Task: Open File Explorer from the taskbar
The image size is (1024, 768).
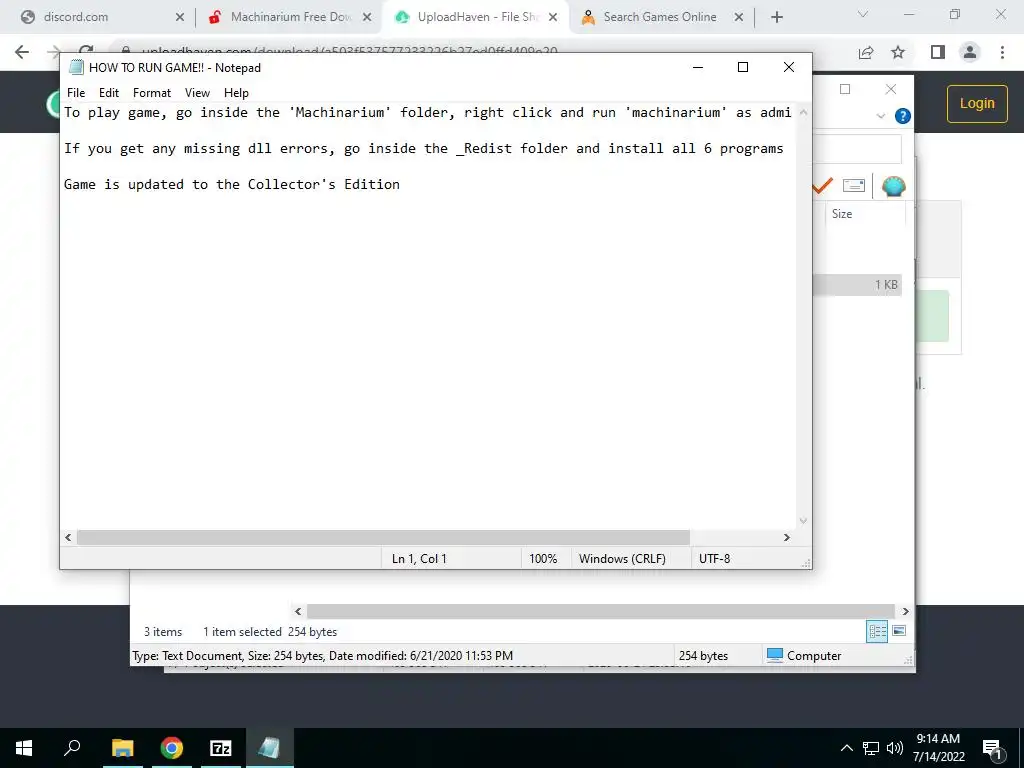Action: tap(122, 748)
